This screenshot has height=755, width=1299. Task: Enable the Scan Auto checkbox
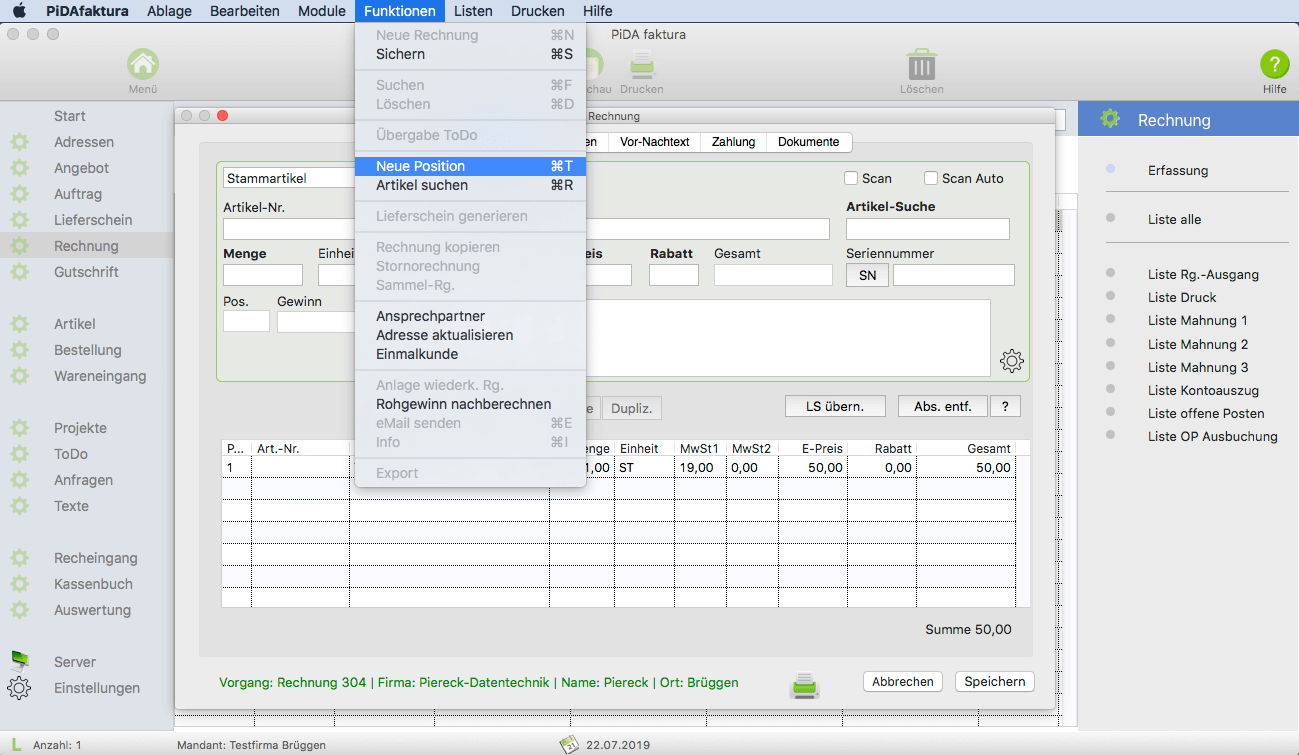click(x=931, y=178)
